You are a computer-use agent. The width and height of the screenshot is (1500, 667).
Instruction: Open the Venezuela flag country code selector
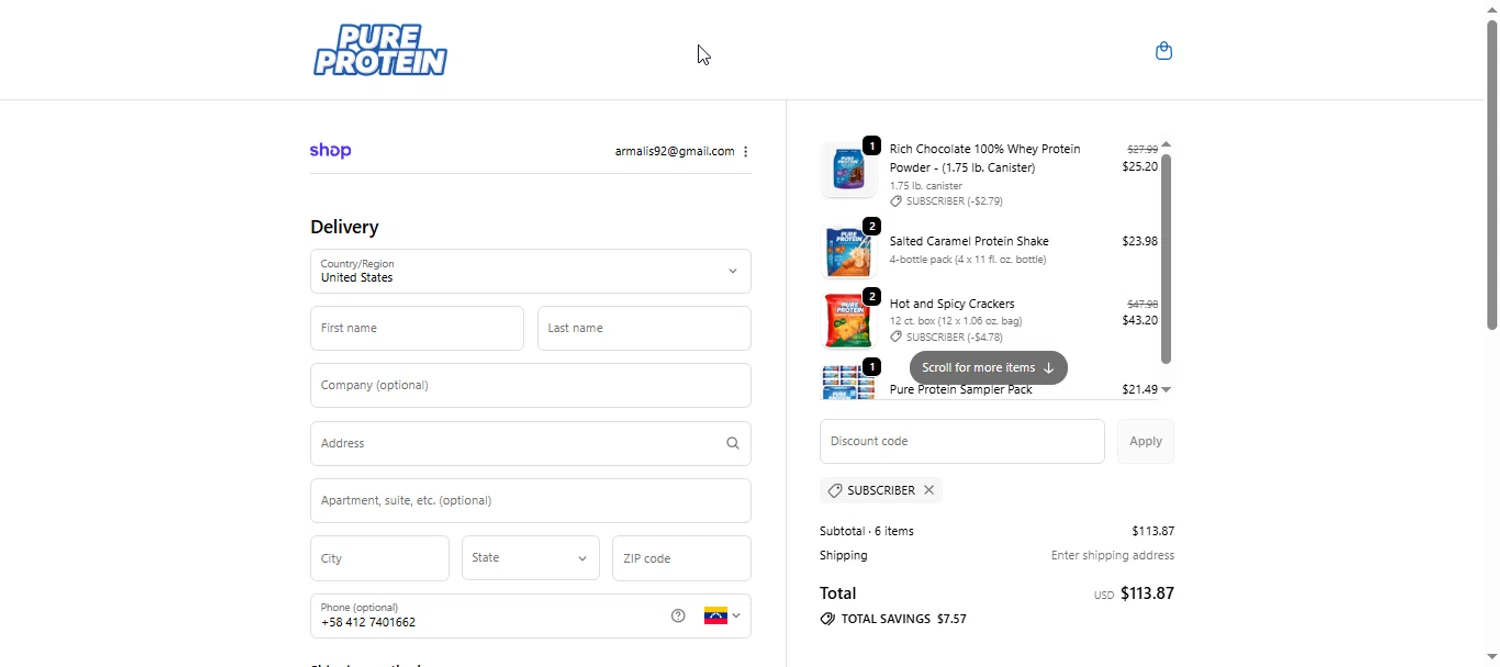(x=722, y=616)
